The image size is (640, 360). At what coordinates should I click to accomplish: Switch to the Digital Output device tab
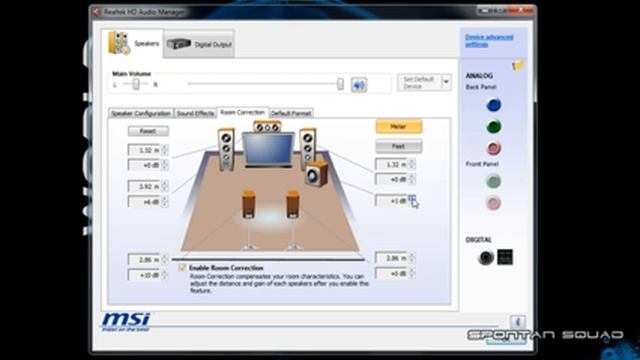click(x=199, y=44)
